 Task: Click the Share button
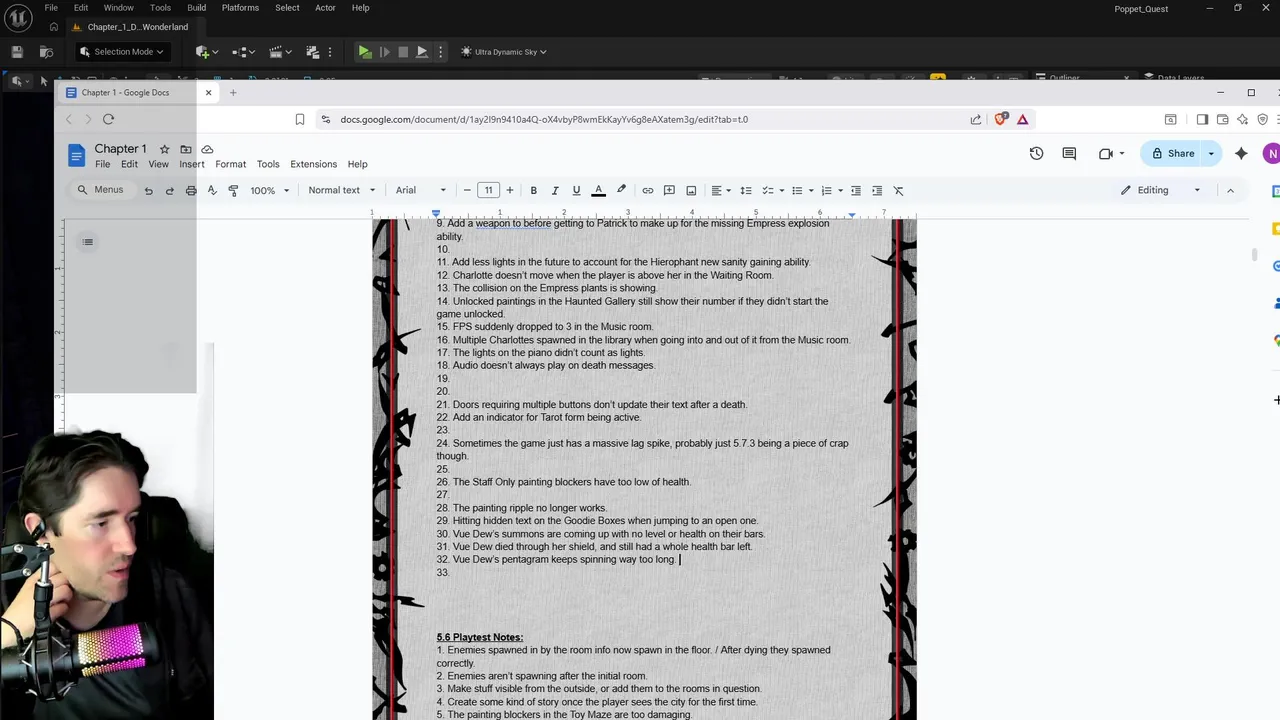1173,153
